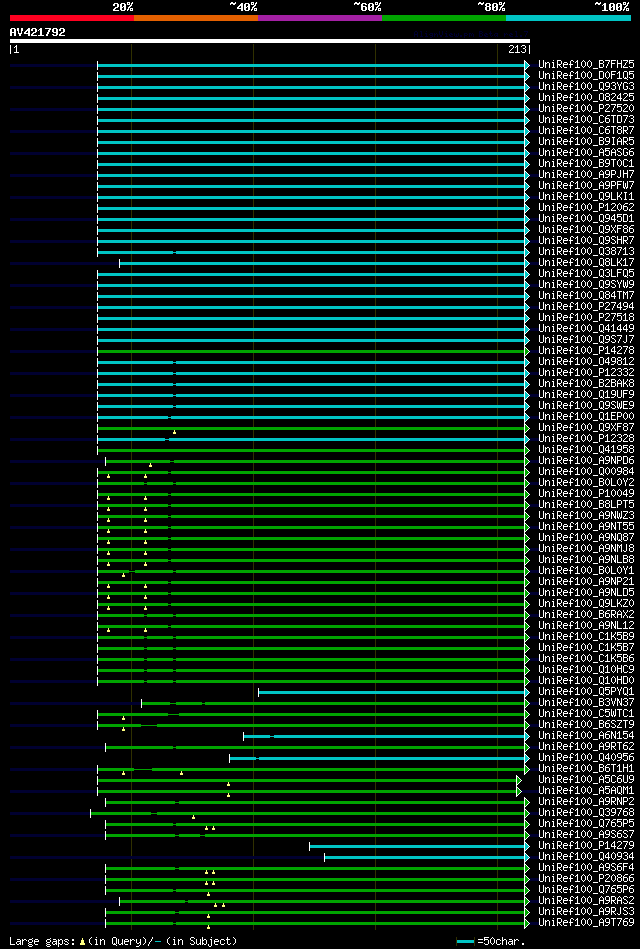Image resolution: width=640 pixels, height=949 pixels.
Task: Pick the UniRef100_Q1EP00 entry
Action: (x=586, y=416)
